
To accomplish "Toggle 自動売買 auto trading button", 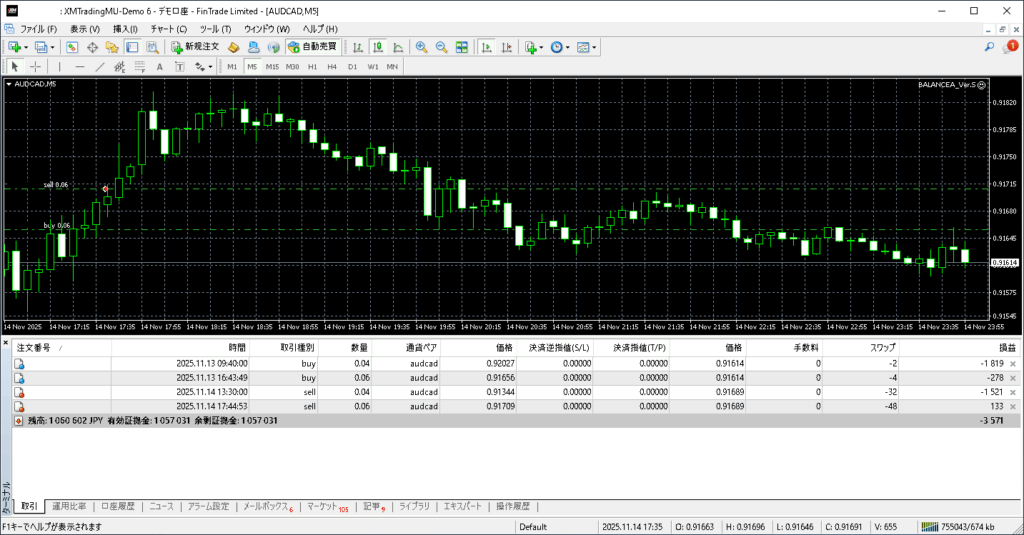I will 311,47.
